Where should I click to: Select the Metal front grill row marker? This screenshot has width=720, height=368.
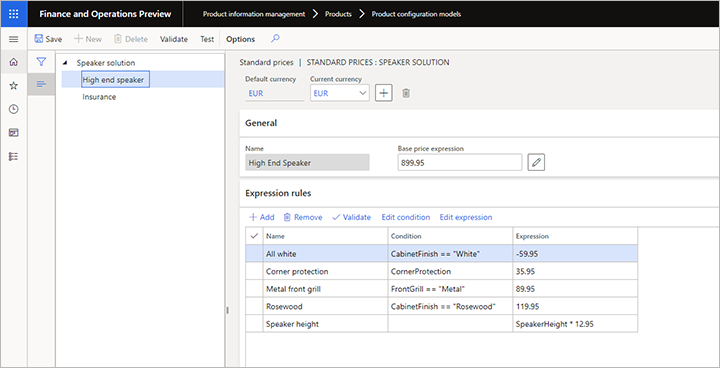[x=254, y=289]
